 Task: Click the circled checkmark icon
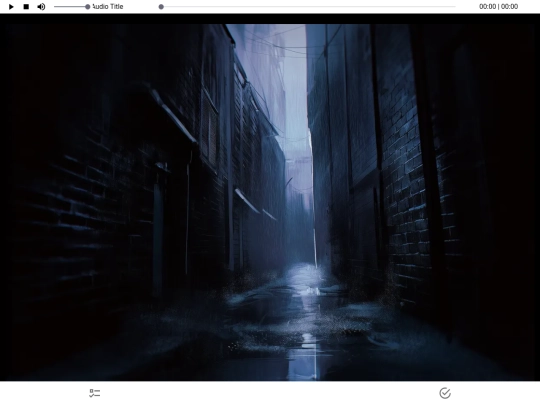click(x=445, y=393)
